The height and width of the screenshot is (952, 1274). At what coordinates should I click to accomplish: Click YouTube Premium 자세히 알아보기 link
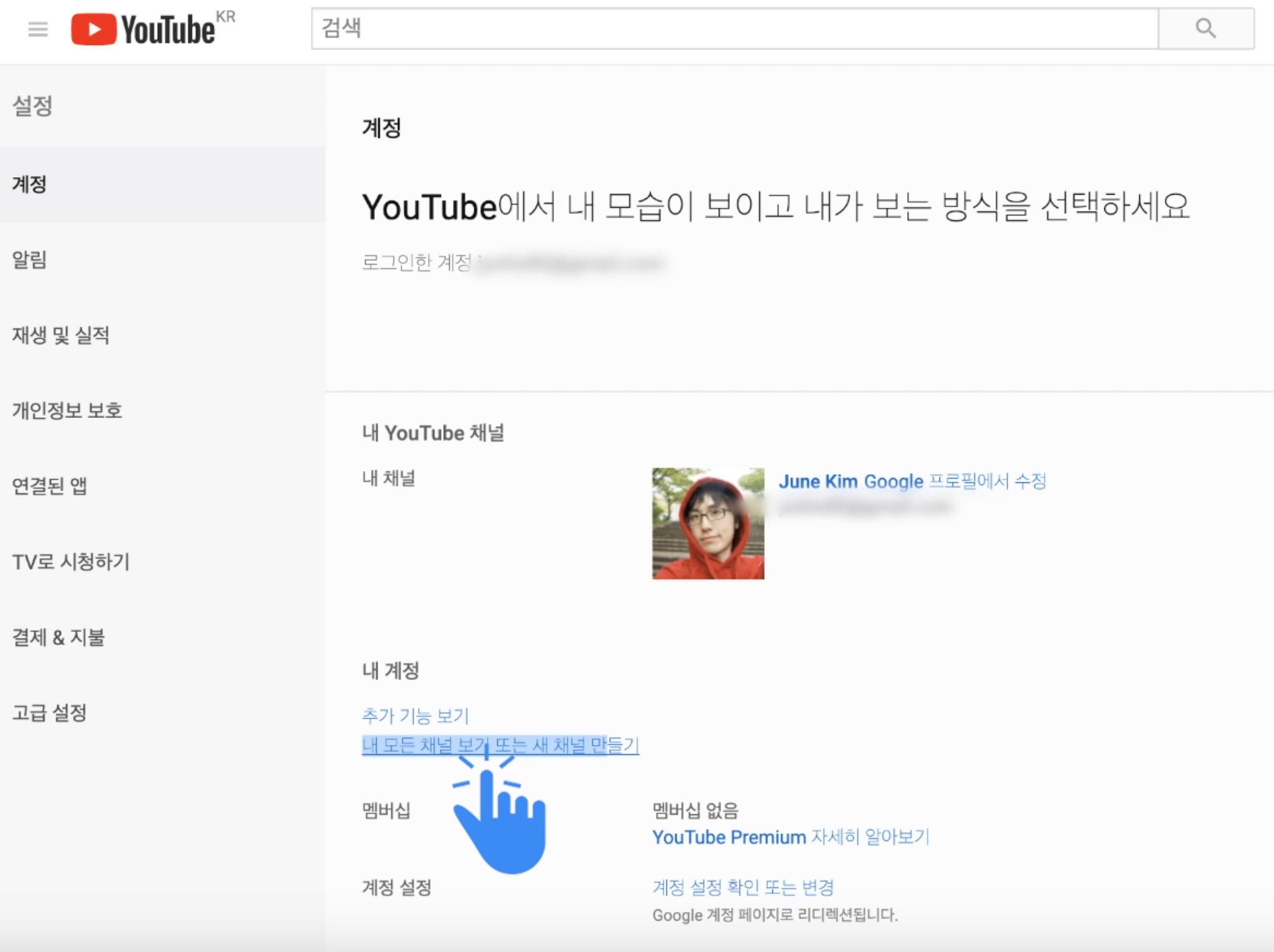point(790,837)
